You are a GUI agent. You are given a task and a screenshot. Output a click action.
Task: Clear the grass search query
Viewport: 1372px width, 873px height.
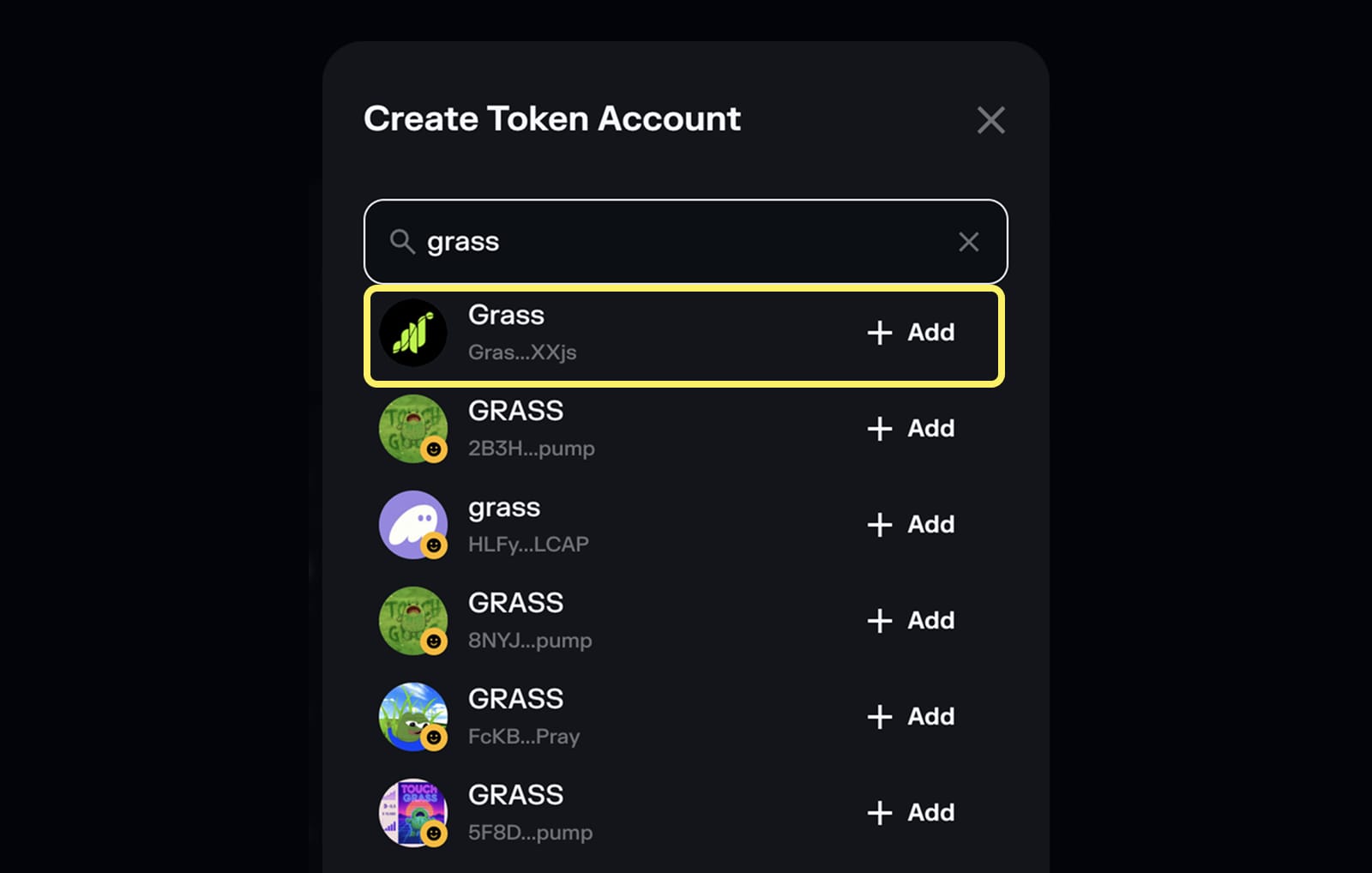coord(968,242)
